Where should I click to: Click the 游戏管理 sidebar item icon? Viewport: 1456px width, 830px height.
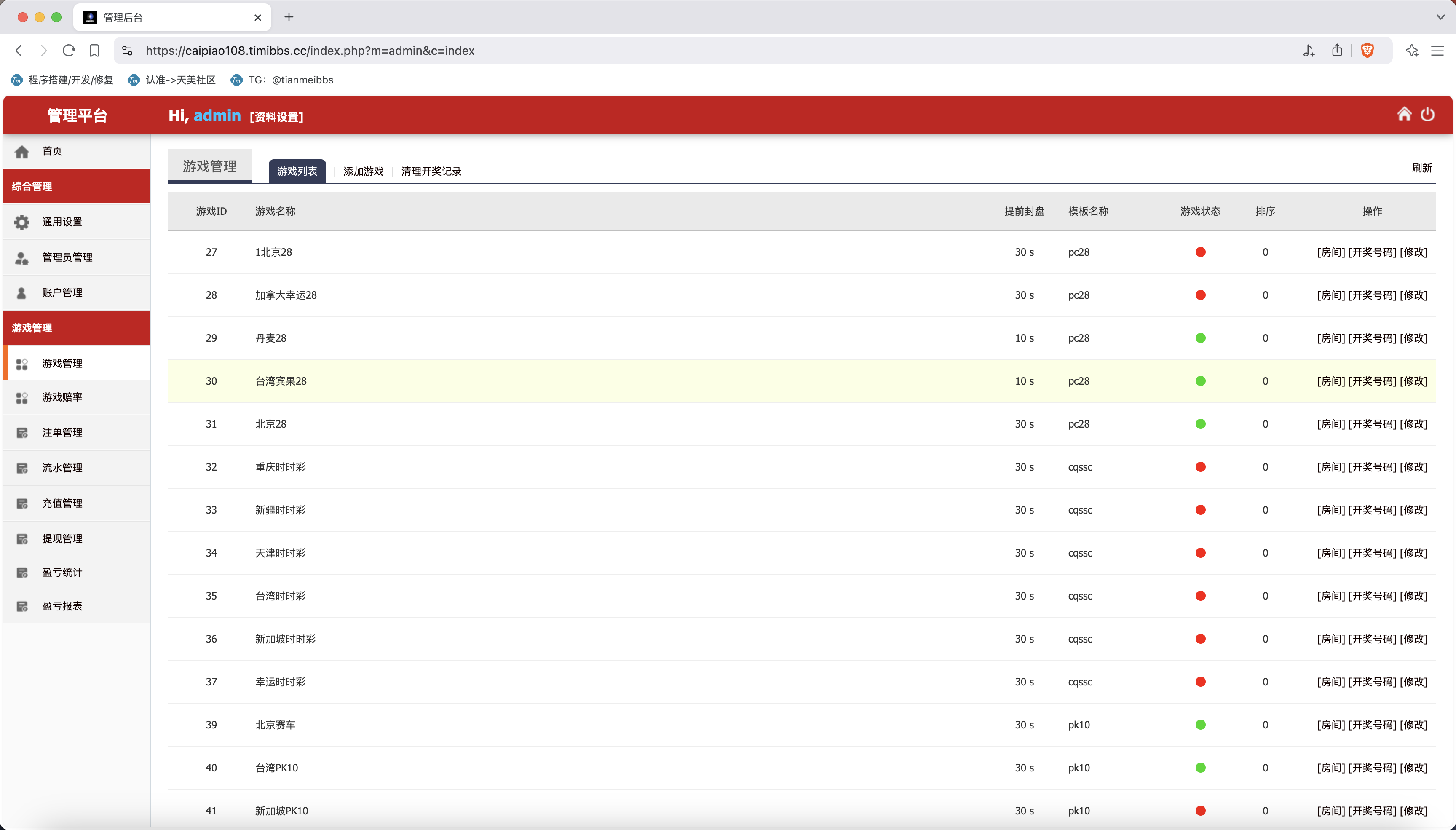pos(21,364)
